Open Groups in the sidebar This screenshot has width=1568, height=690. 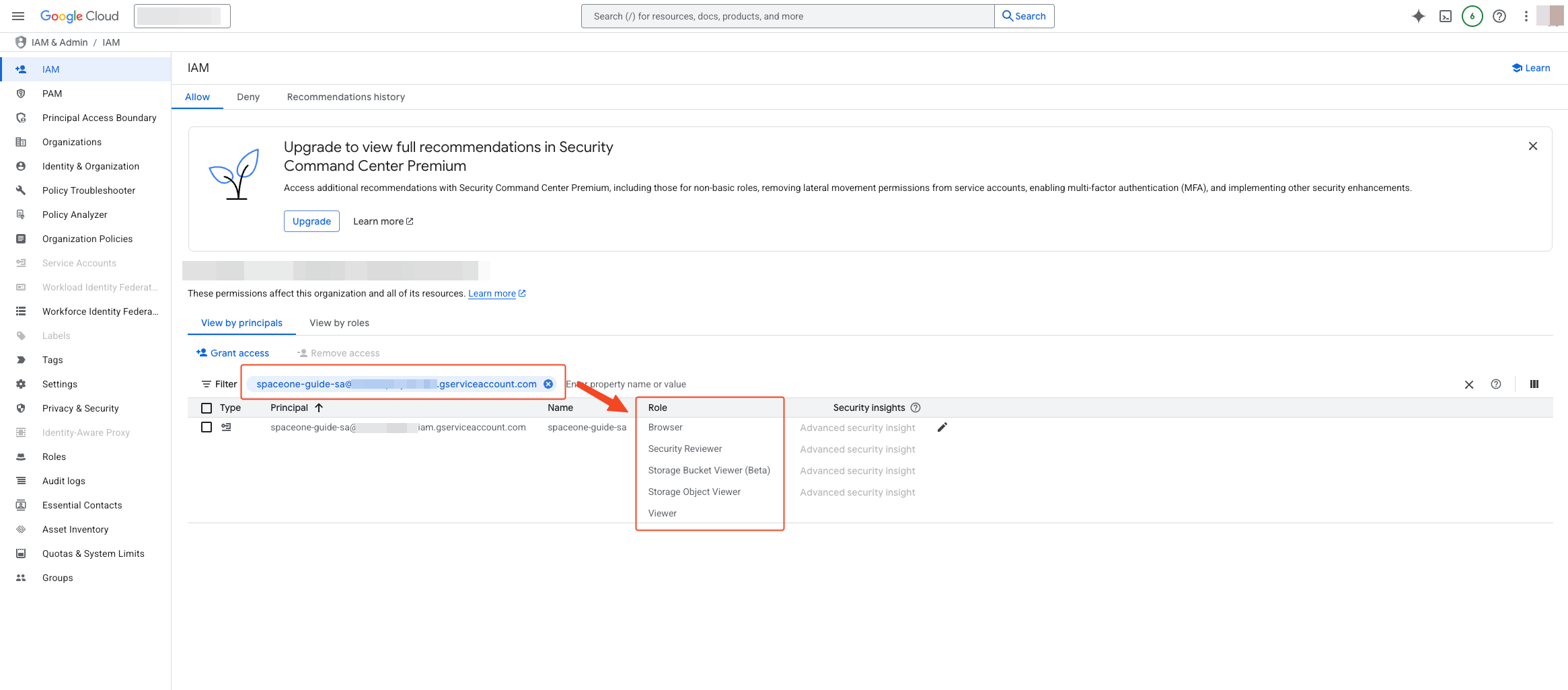point(85,578)
